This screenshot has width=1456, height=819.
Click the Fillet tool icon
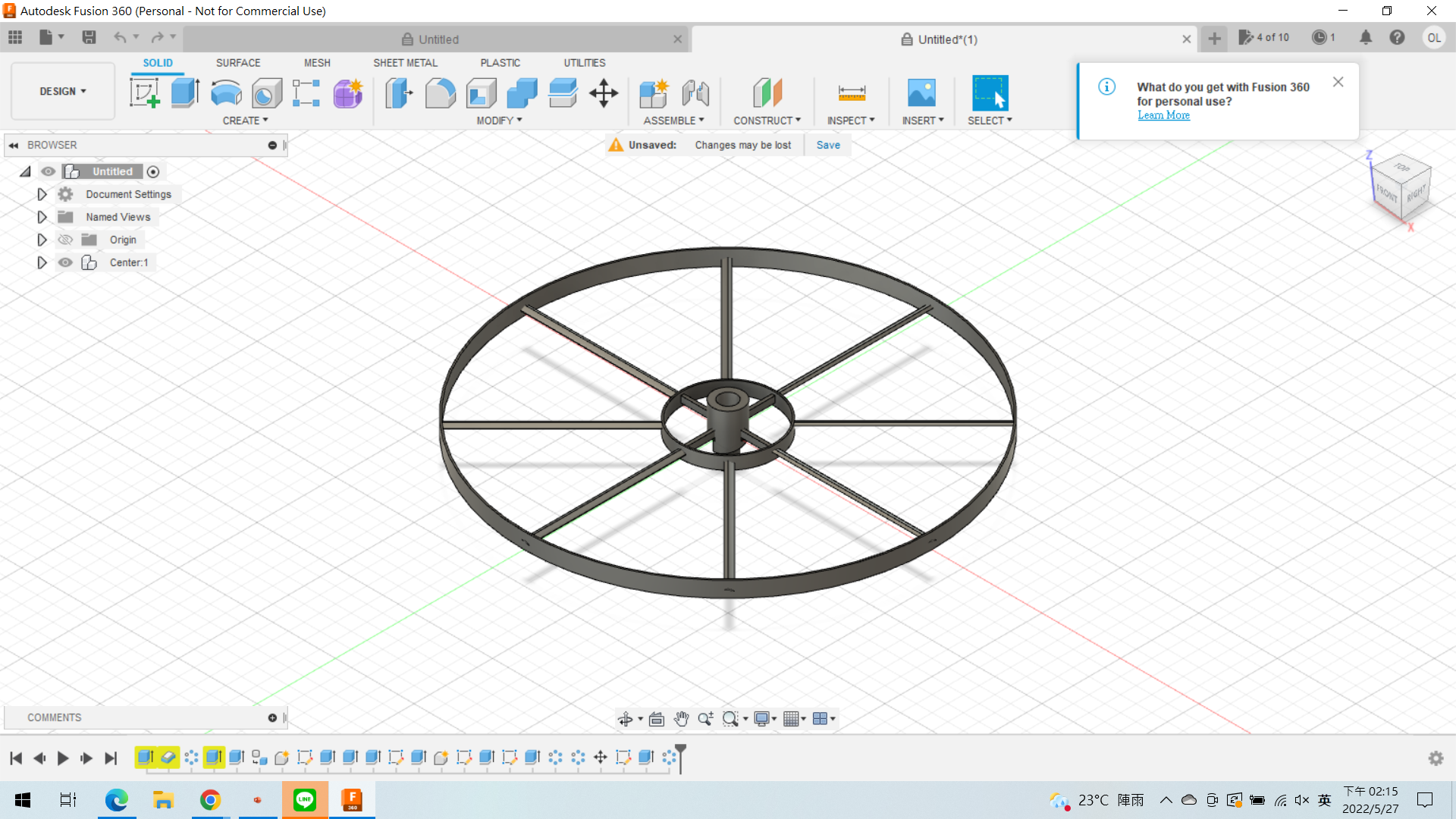(x=440, y=93)
